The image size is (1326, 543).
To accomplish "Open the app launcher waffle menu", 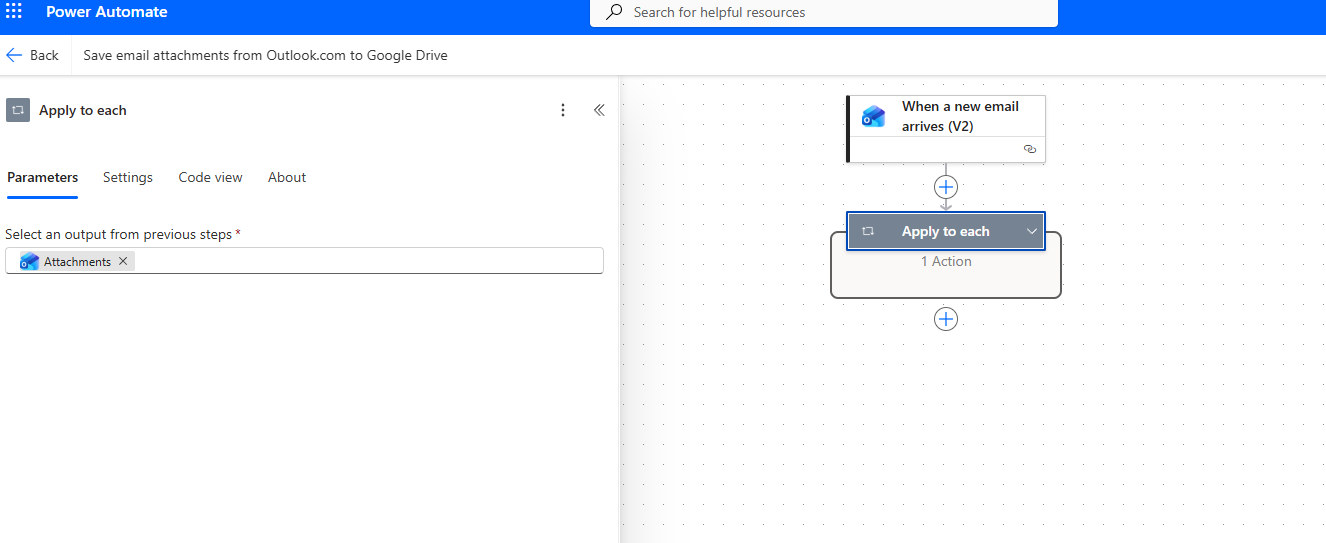I will point(14,12).
